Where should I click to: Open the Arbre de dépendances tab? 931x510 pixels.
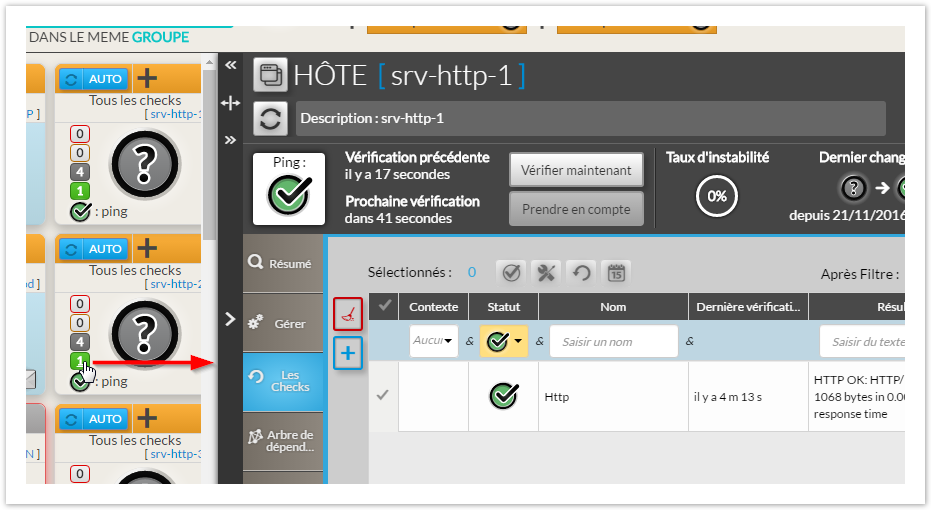(x=283, y=441)
